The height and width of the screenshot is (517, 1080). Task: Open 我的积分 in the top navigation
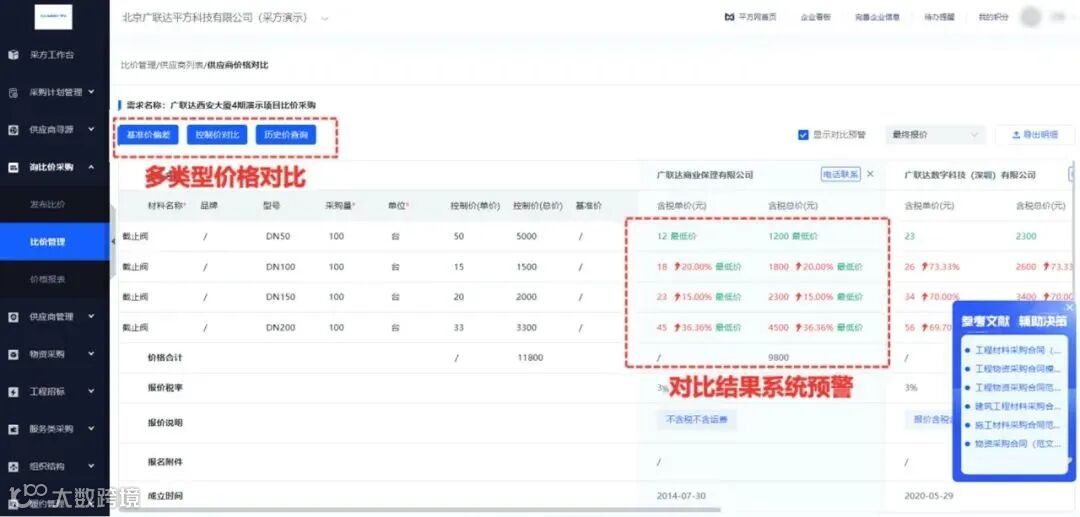coord(993,17)
